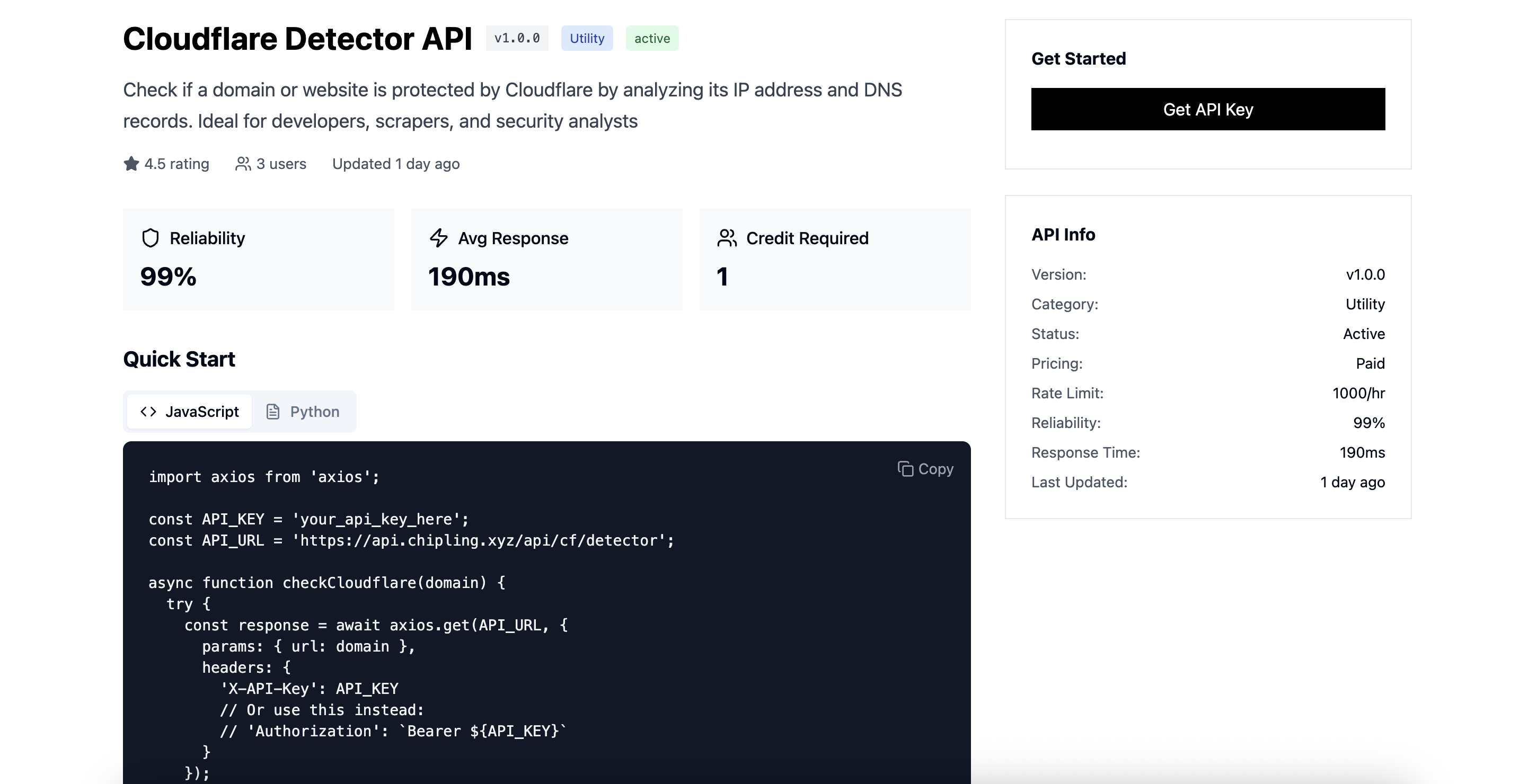The image size is (1537, 784).
Task: Click the 'Rate Limit:' label
Action: [x=1067, y=393]
